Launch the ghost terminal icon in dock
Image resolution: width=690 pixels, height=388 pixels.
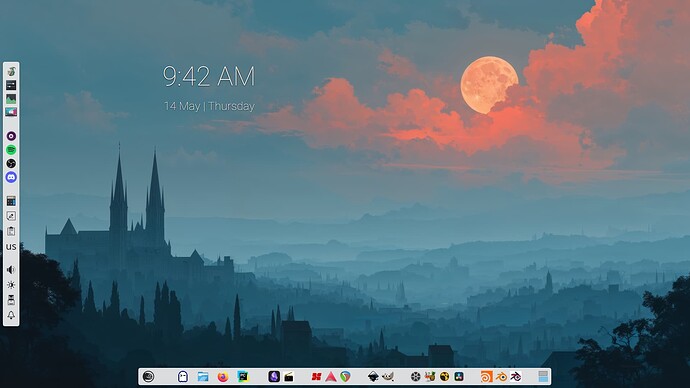coord(183,377)
